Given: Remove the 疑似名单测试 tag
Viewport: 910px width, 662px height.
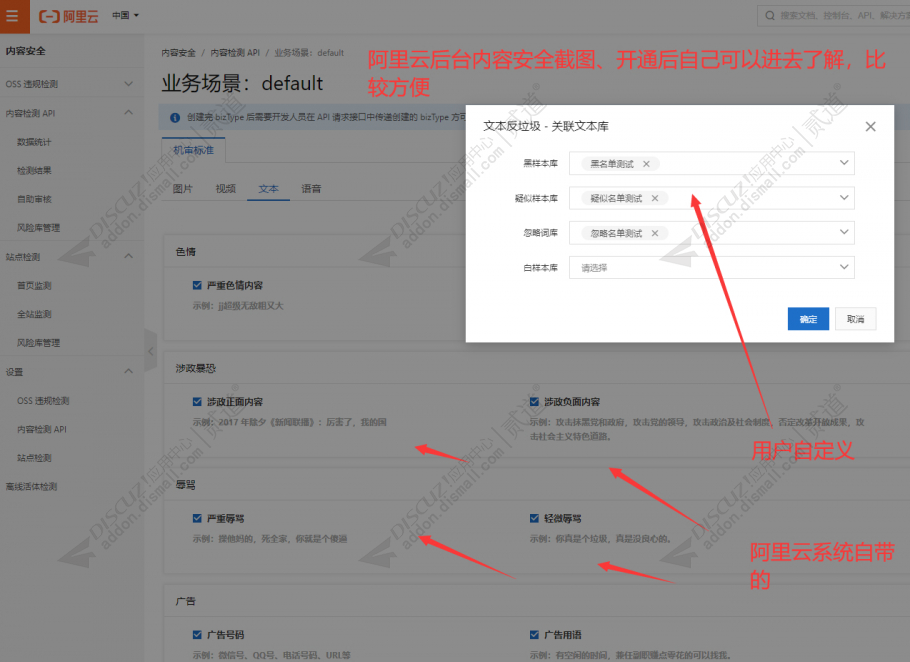Looking at the screenshot, I should click(655, 198).
